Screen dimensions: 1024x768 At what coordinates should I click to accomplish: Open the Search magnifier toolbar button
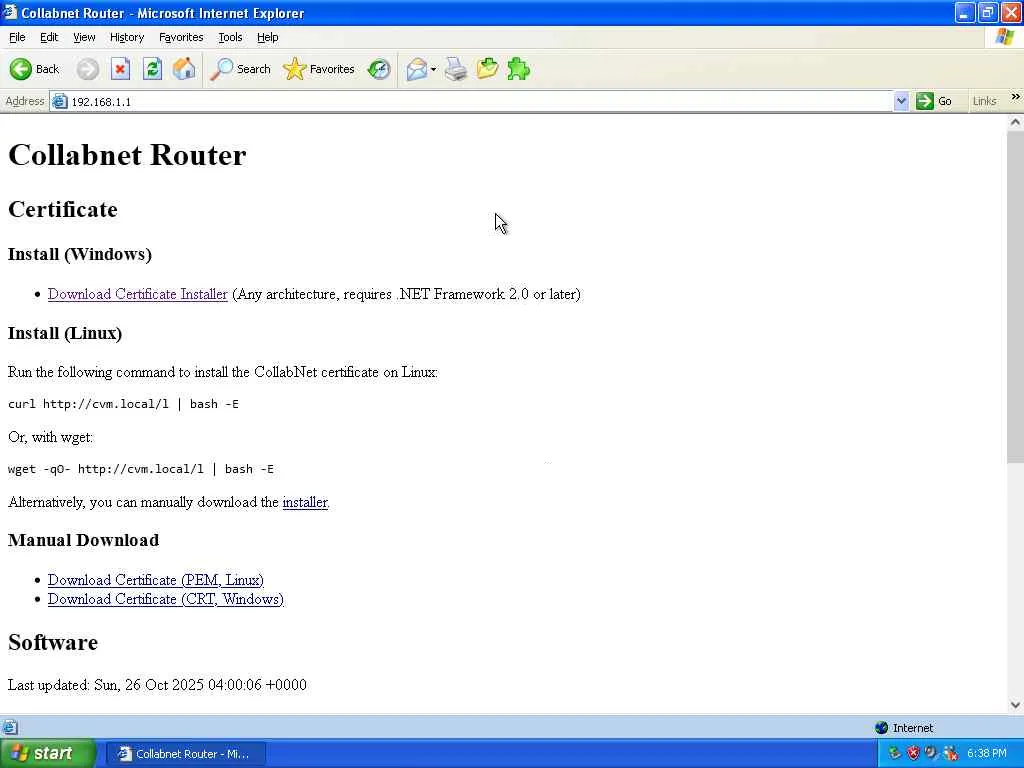(240, 69)
